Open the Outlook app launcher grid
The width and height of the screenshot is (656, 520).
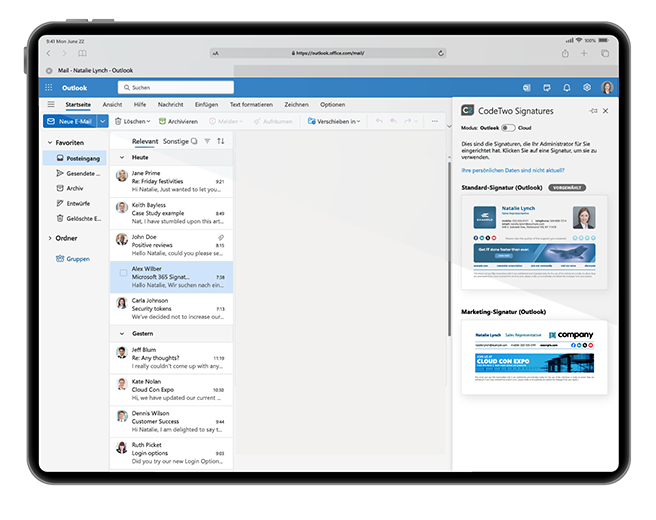(x=49, y=87)
